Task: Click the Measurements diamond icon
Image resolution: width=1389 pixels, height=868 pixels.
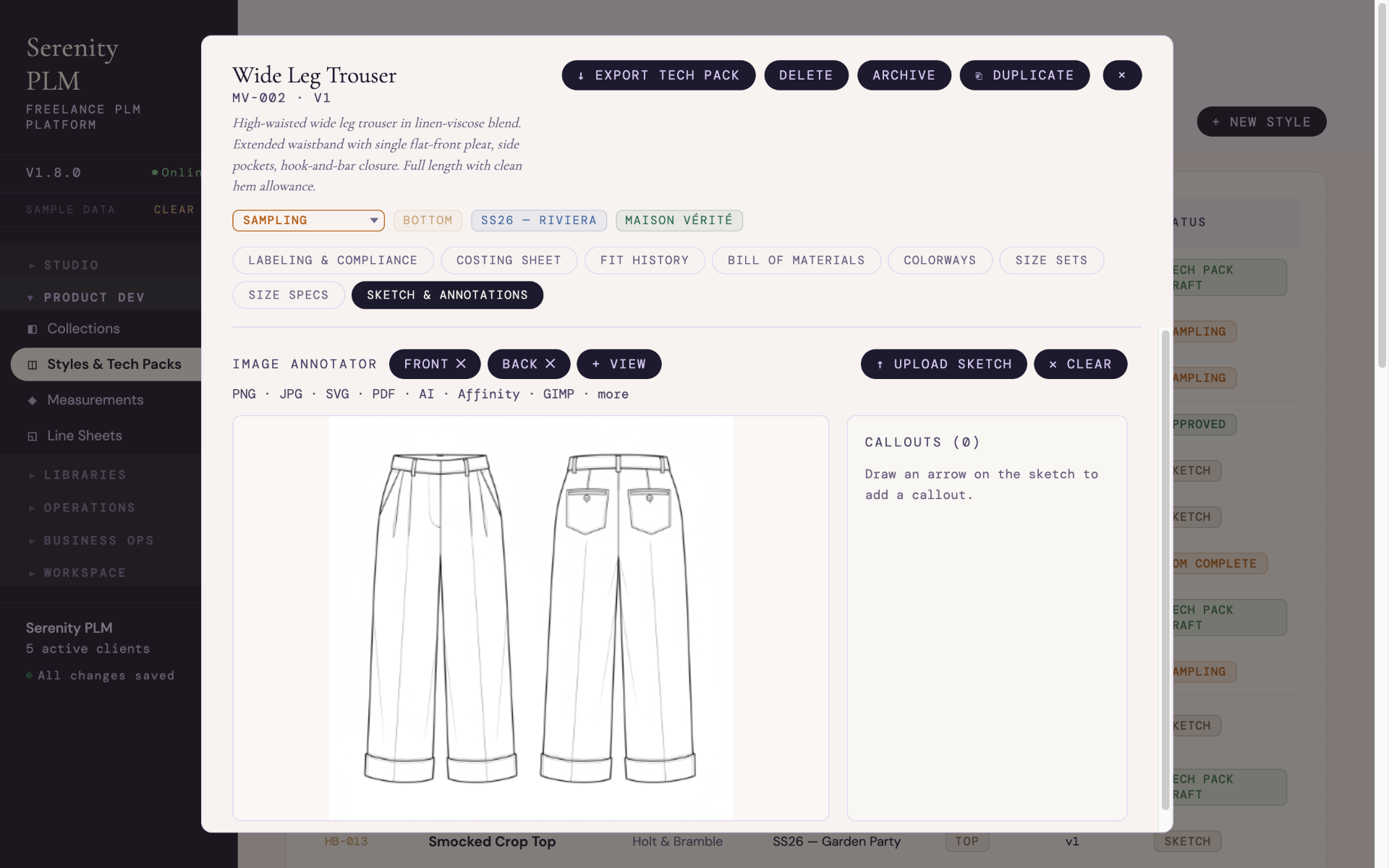Action: tap(32, 400)
